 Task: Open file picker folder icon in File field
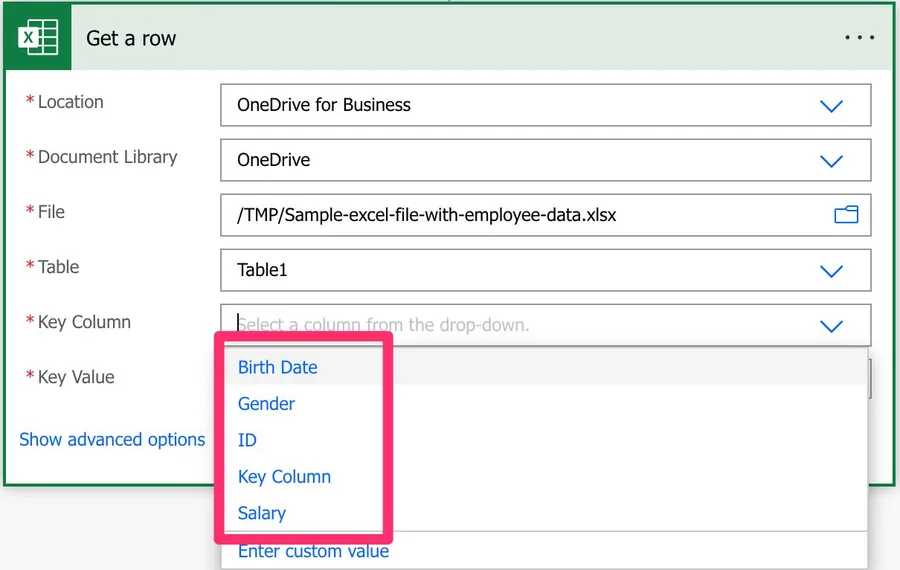(846, 215)
